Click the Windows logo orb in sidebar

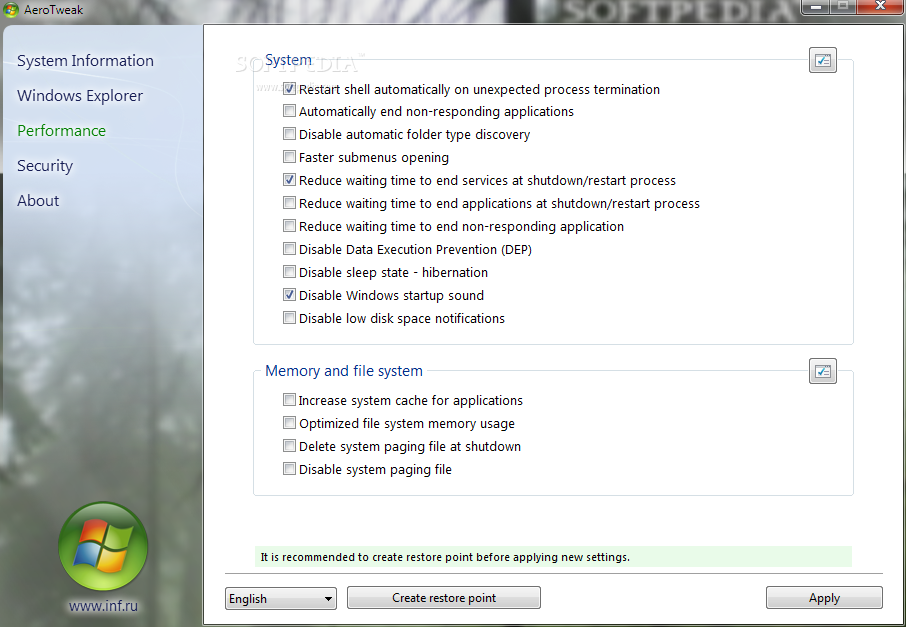pos(103,546)
